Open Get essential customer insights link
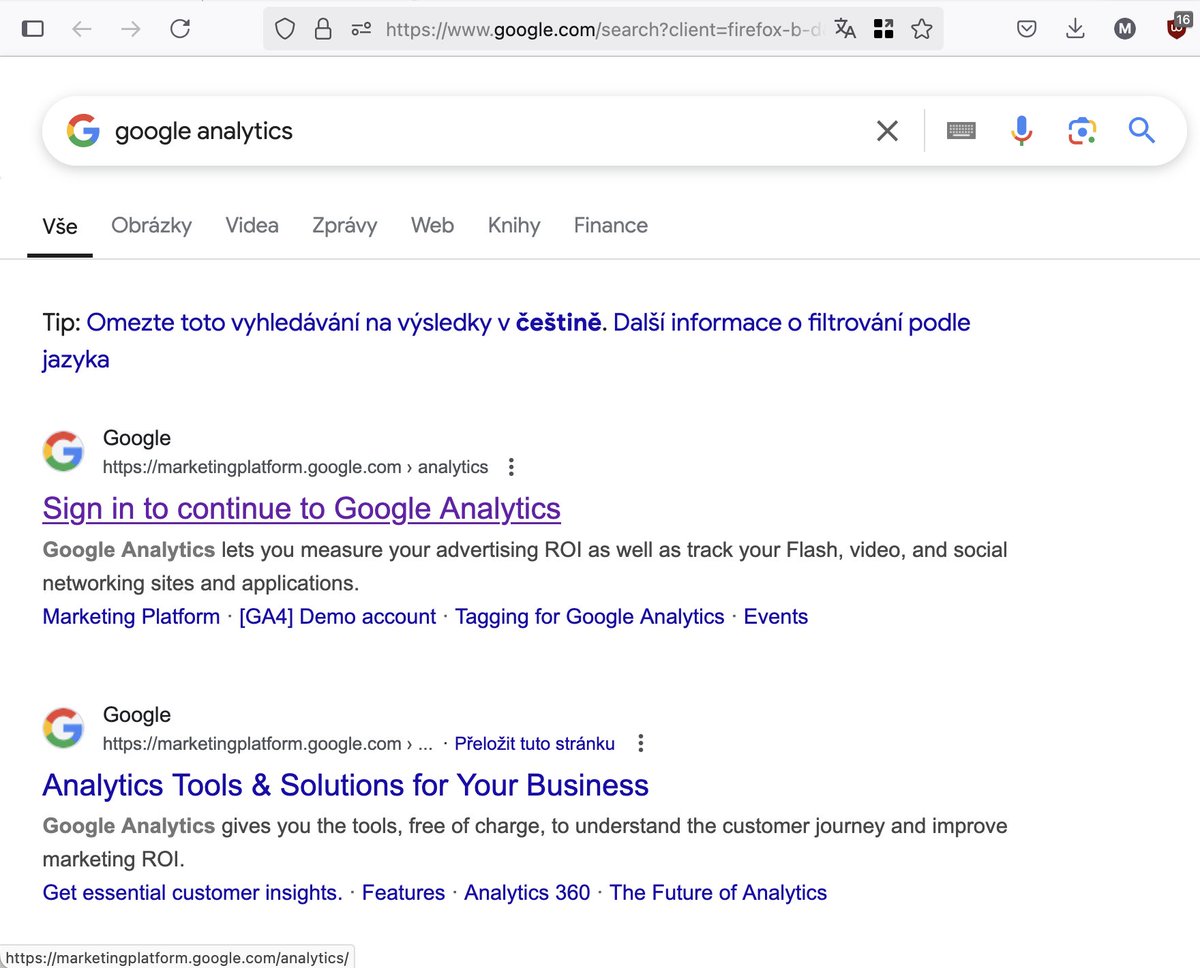The image size is (1200, 968). click(192, 893)
